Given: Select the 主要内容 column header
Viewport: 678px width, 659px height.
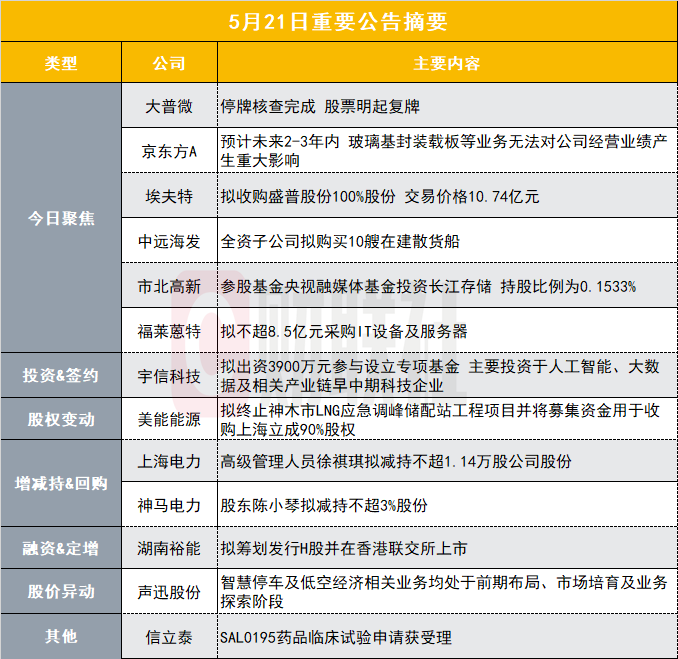Looking at the screenshot, I should click(x=447, y=64).
